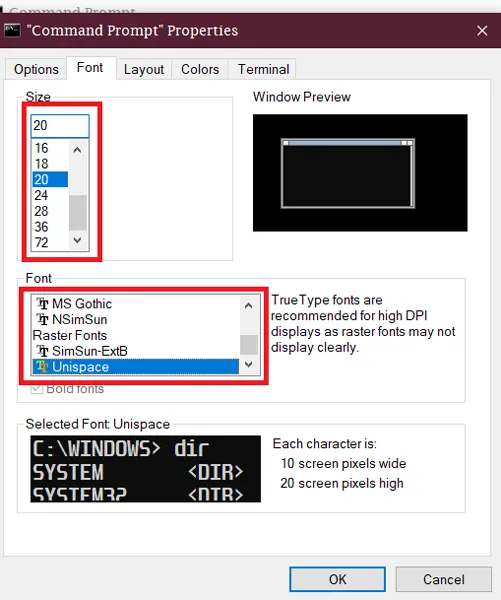The height and width of the screenshot is (600, 501).
Task: Pick font size 36
Action: 50,227
